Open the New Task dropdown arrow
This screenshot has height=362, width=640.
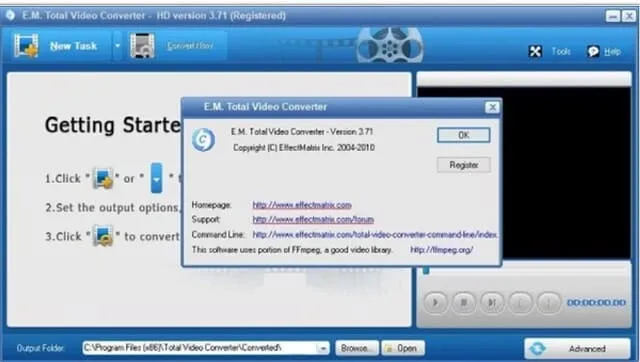(x=118, y=46)
